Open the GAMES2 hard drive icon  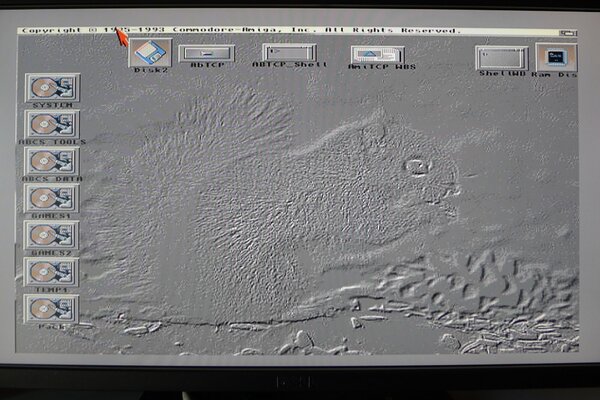(x=52, y=235)
